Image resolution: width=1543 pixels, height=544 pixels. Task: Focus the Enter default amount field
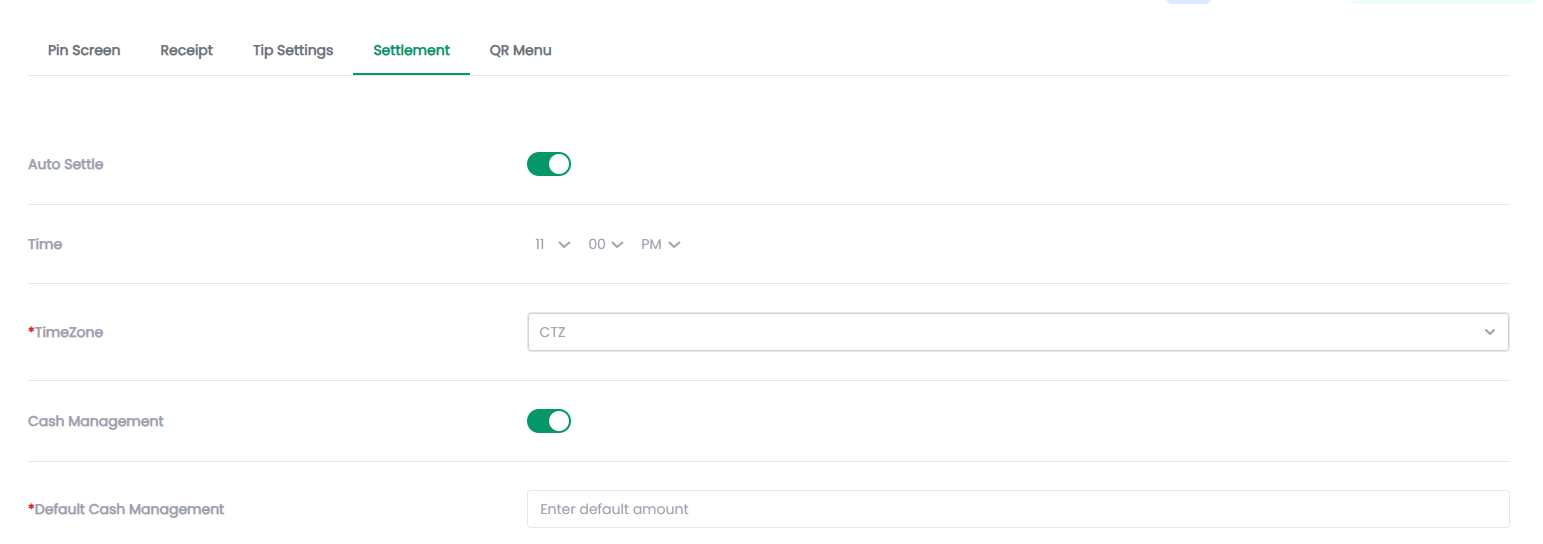[1018, 509]
